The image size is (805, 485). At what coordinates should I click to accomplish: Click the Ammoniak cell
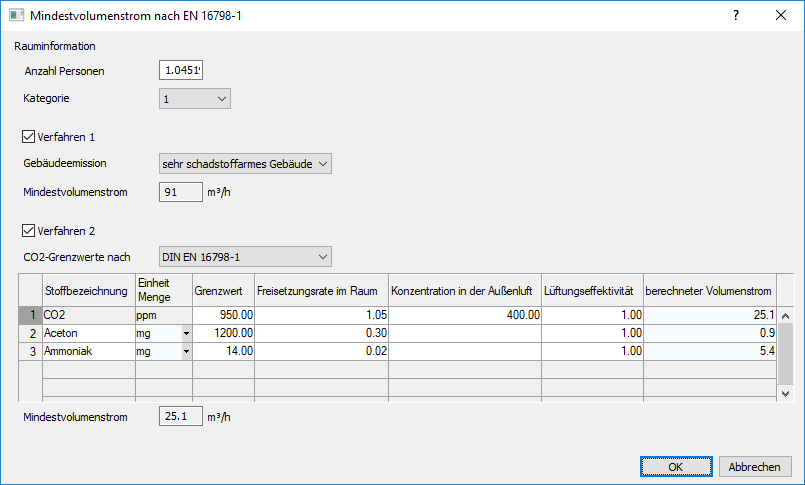(89, 352)
